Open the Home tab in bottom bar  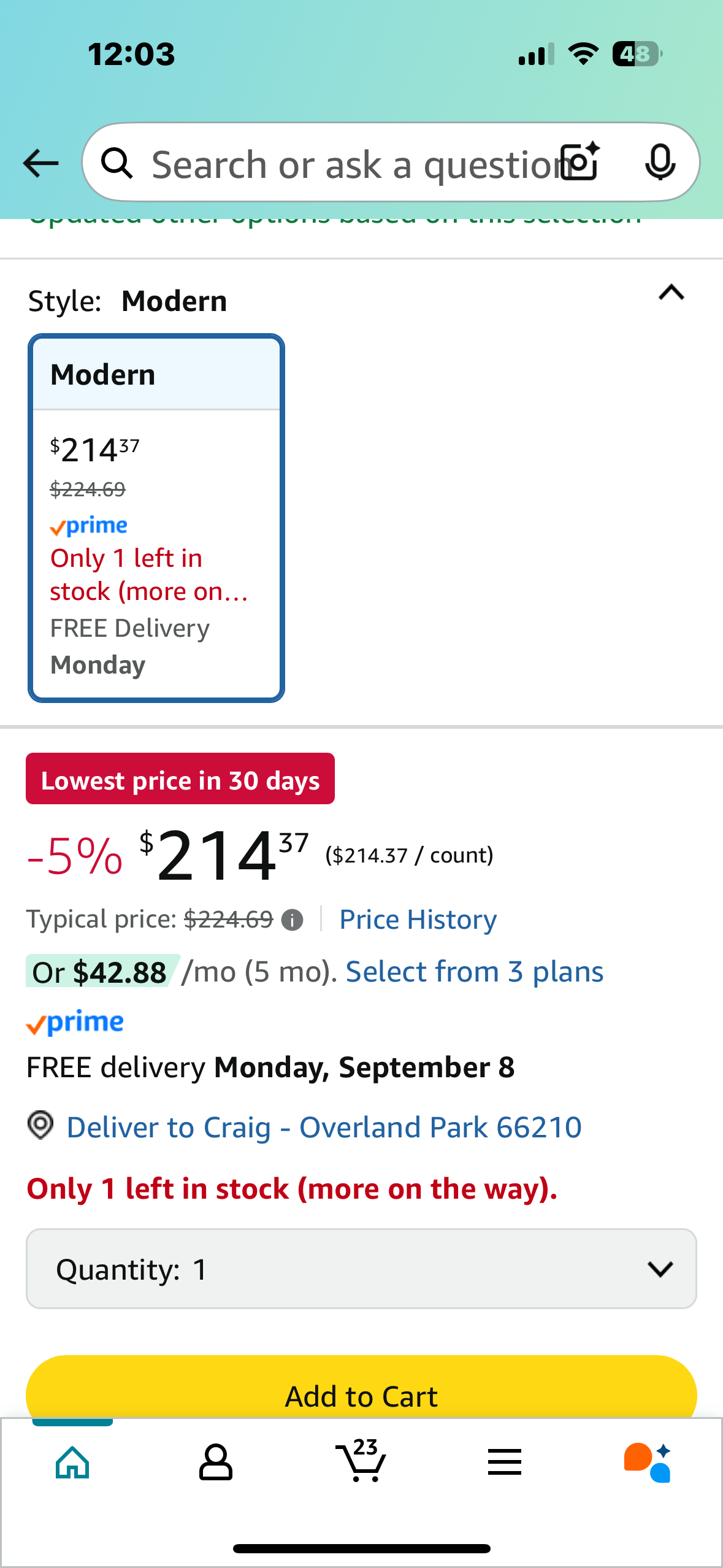[x=72, y=1462]
